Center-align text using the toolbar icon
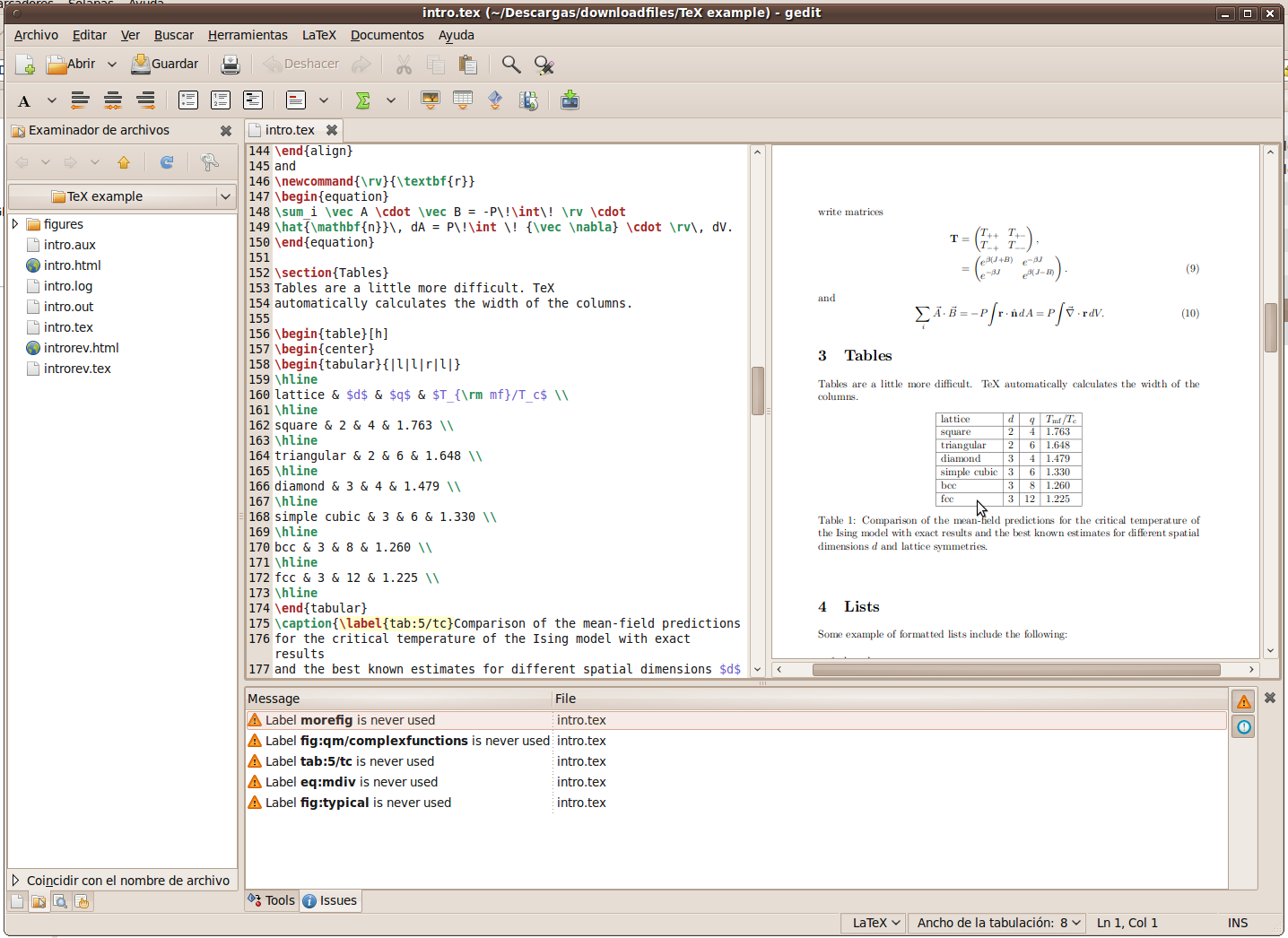Viewport: 1288px width, 938px height. (113, 100)
